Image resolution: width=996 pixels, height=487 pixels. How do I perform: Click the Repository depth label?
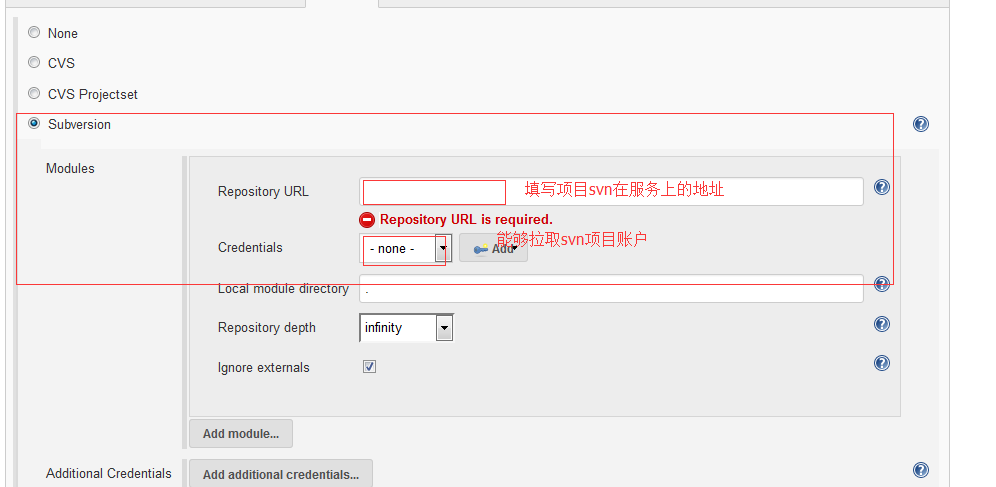coord(267,328)
